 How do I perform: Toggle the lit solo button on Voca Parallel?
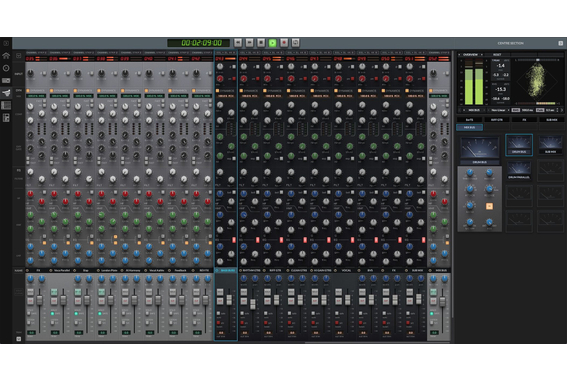pos(54,291)
